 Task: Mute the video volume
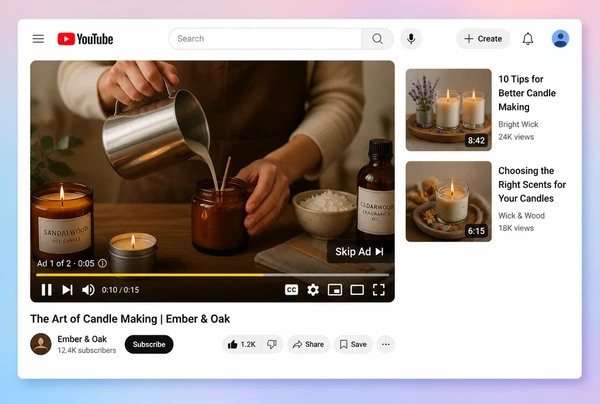point(88,290)
